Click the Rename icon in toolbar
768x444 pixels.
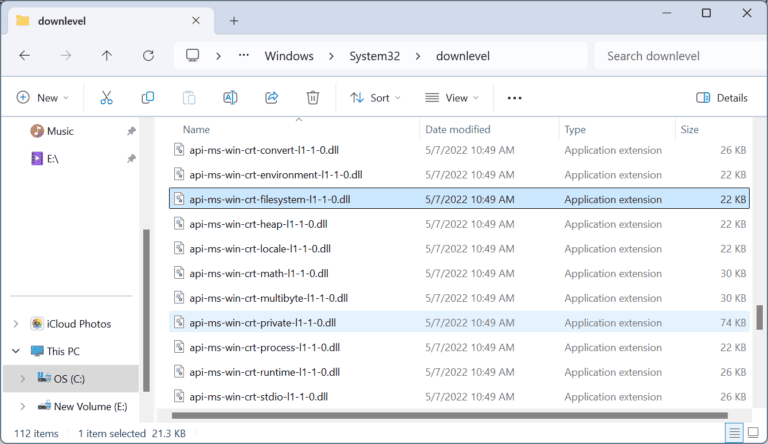230,98
